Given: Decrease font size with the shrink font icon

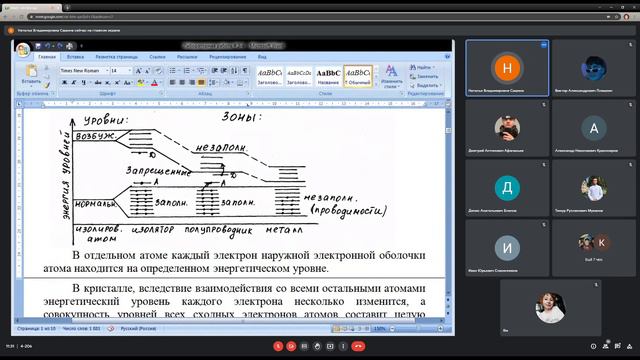Looking at the screenshot, I should click(147, 71).
